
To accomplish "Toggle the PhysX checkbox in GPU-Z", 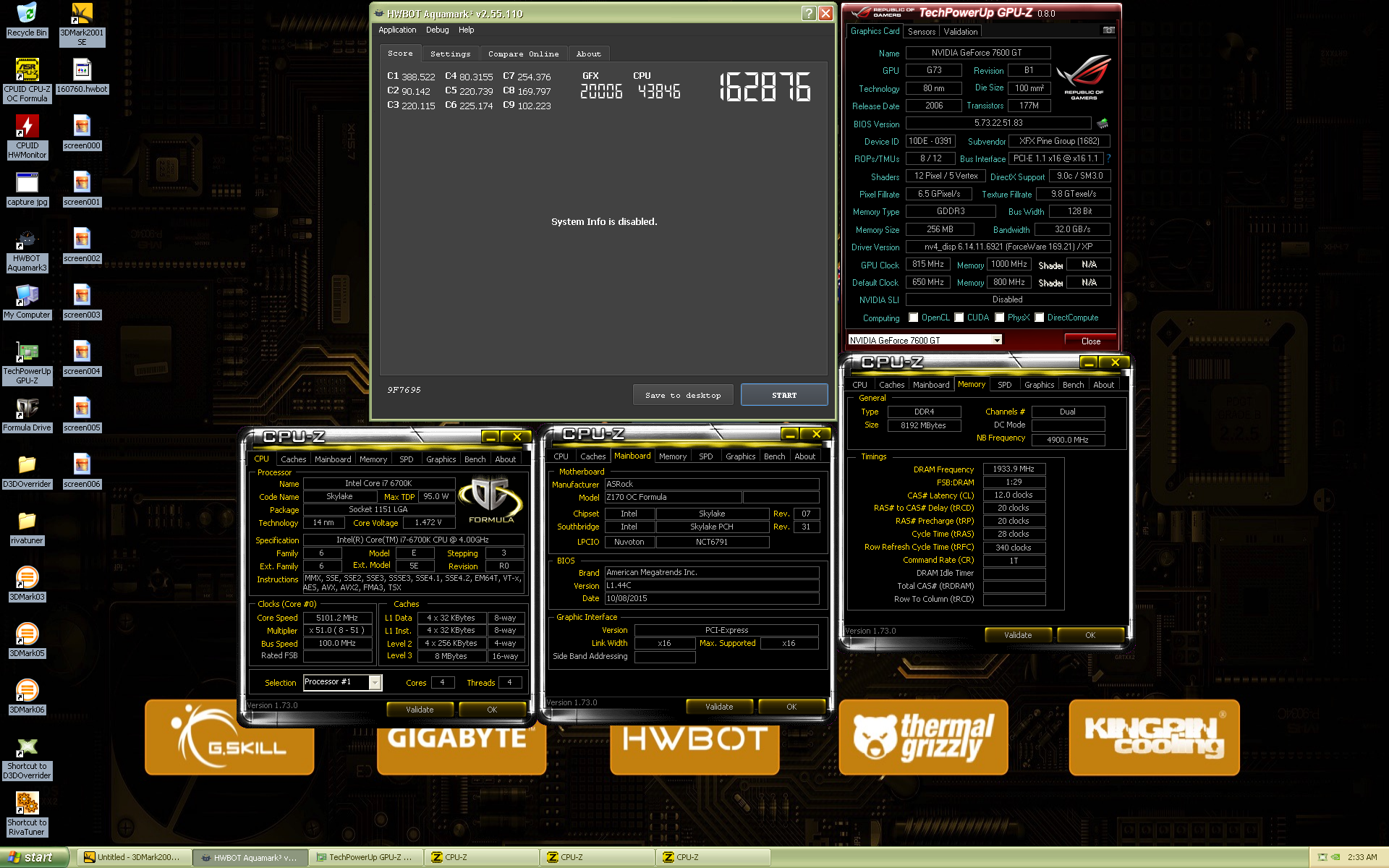I will tap(1000, 318).
